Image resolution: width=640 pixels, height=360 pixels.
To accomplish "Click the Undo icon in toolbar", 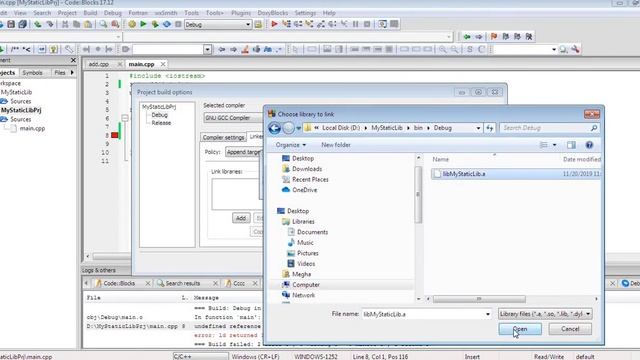I will tap(38, 24).
